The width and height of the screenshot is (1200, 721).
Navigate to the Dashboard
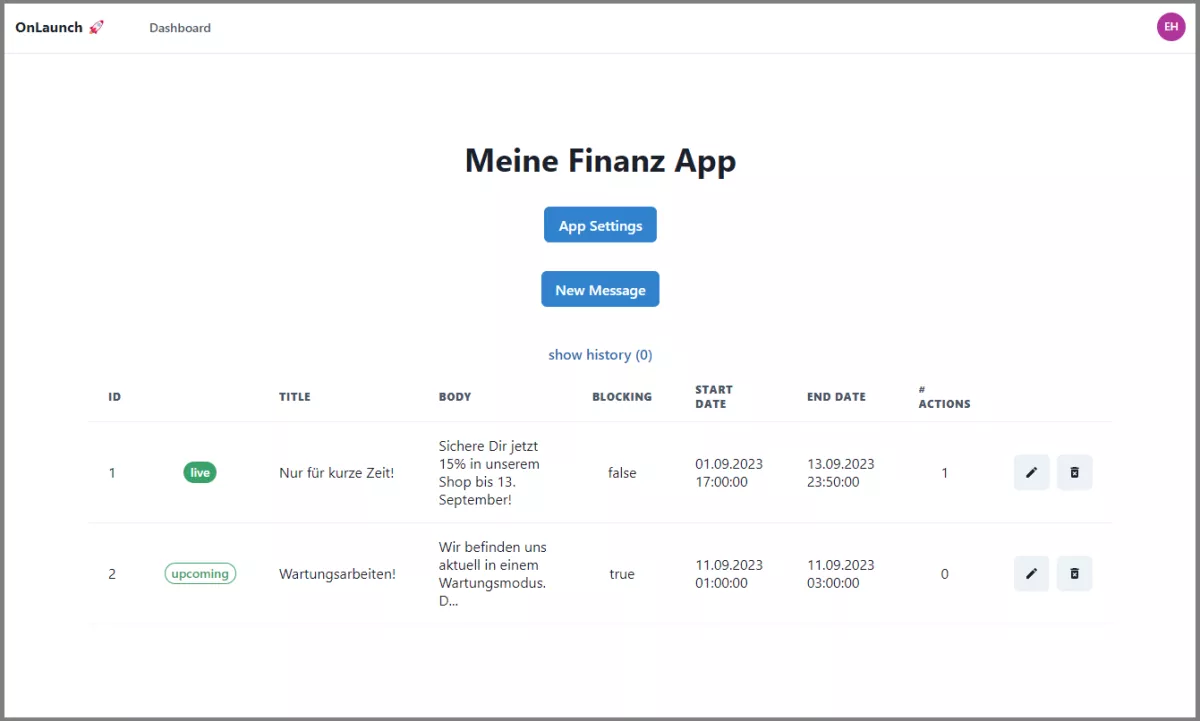click(180, 27)
